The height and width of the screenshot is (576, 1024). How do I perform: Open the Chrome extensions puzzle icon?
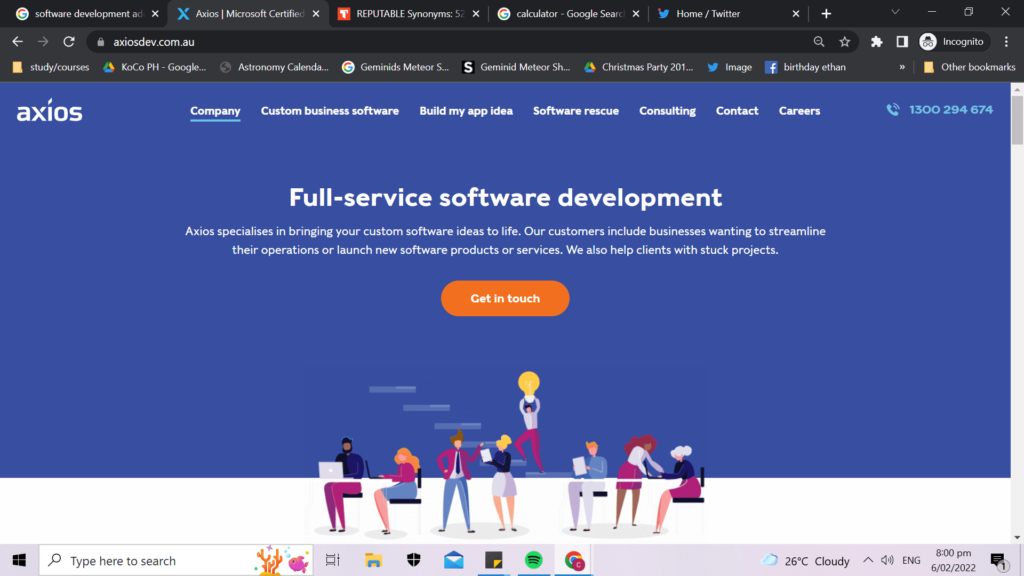(877, 42)
